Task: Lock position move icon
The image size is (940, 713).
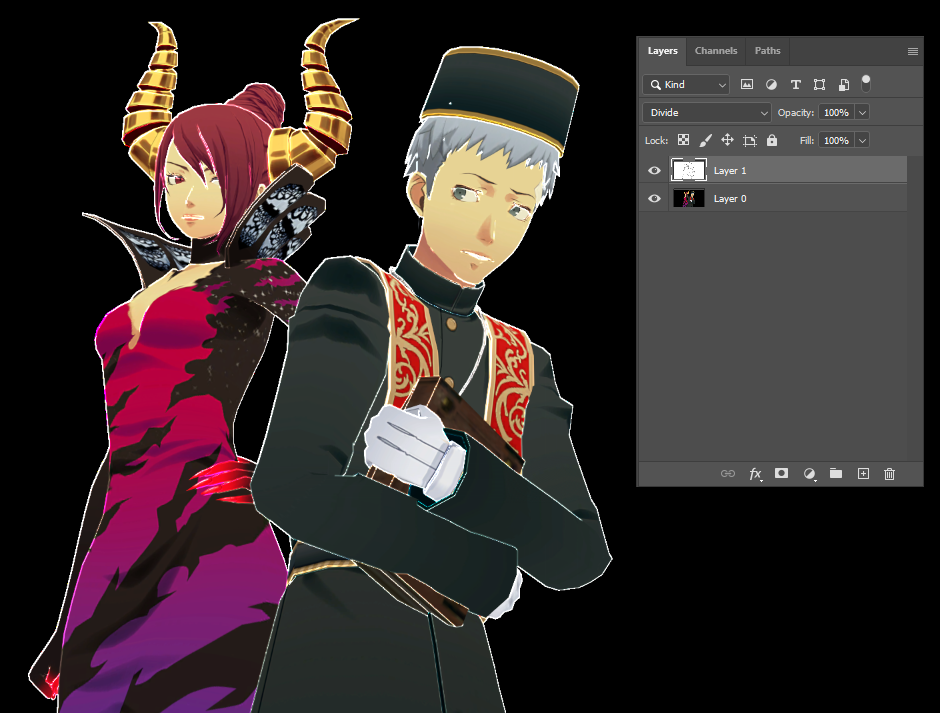Action: pos(727,140)
